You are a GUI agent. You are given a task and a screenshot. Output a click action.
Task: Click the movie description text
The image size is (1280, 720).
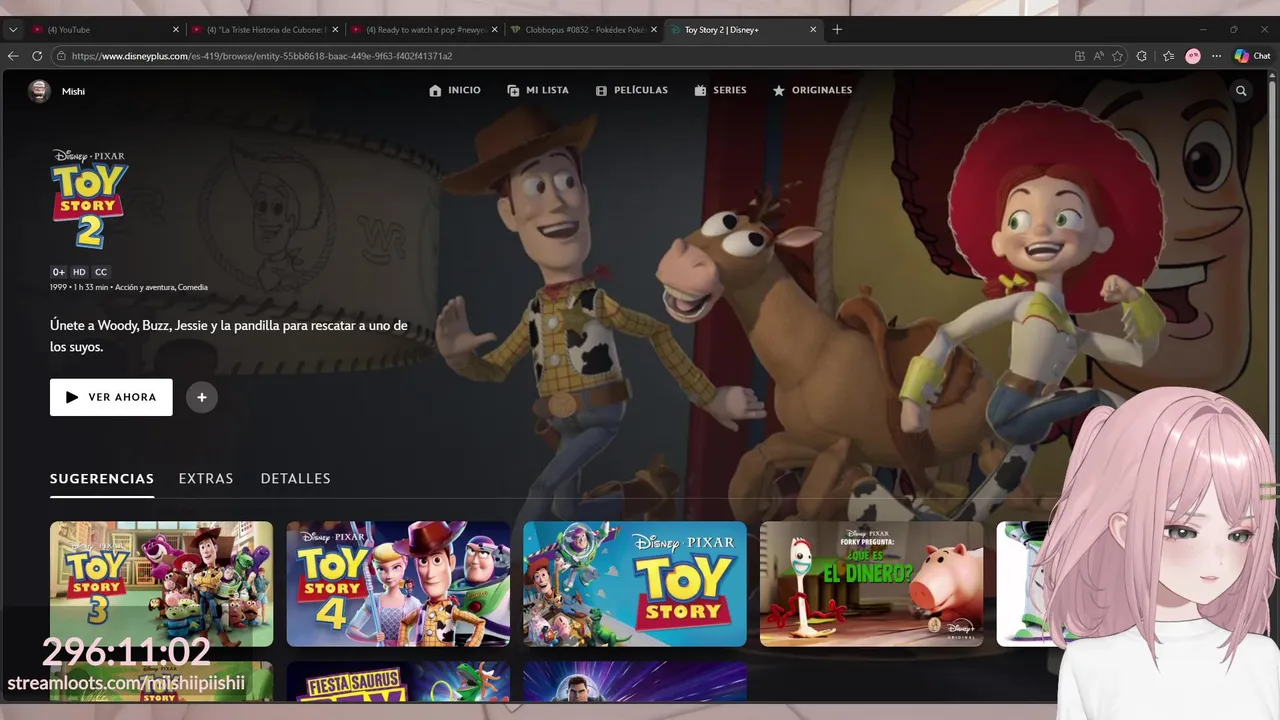click(229, 336)
